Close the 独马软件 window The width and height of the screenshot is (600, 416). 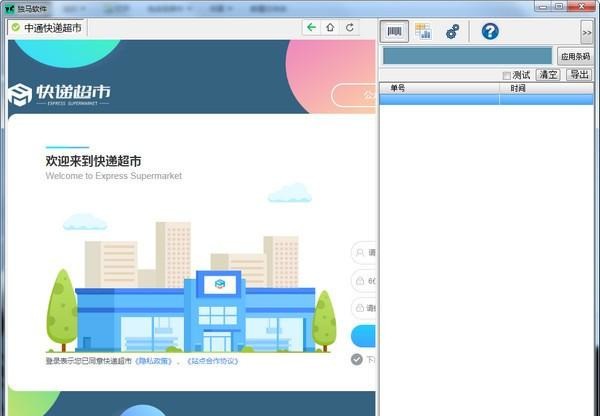[581, 6]
